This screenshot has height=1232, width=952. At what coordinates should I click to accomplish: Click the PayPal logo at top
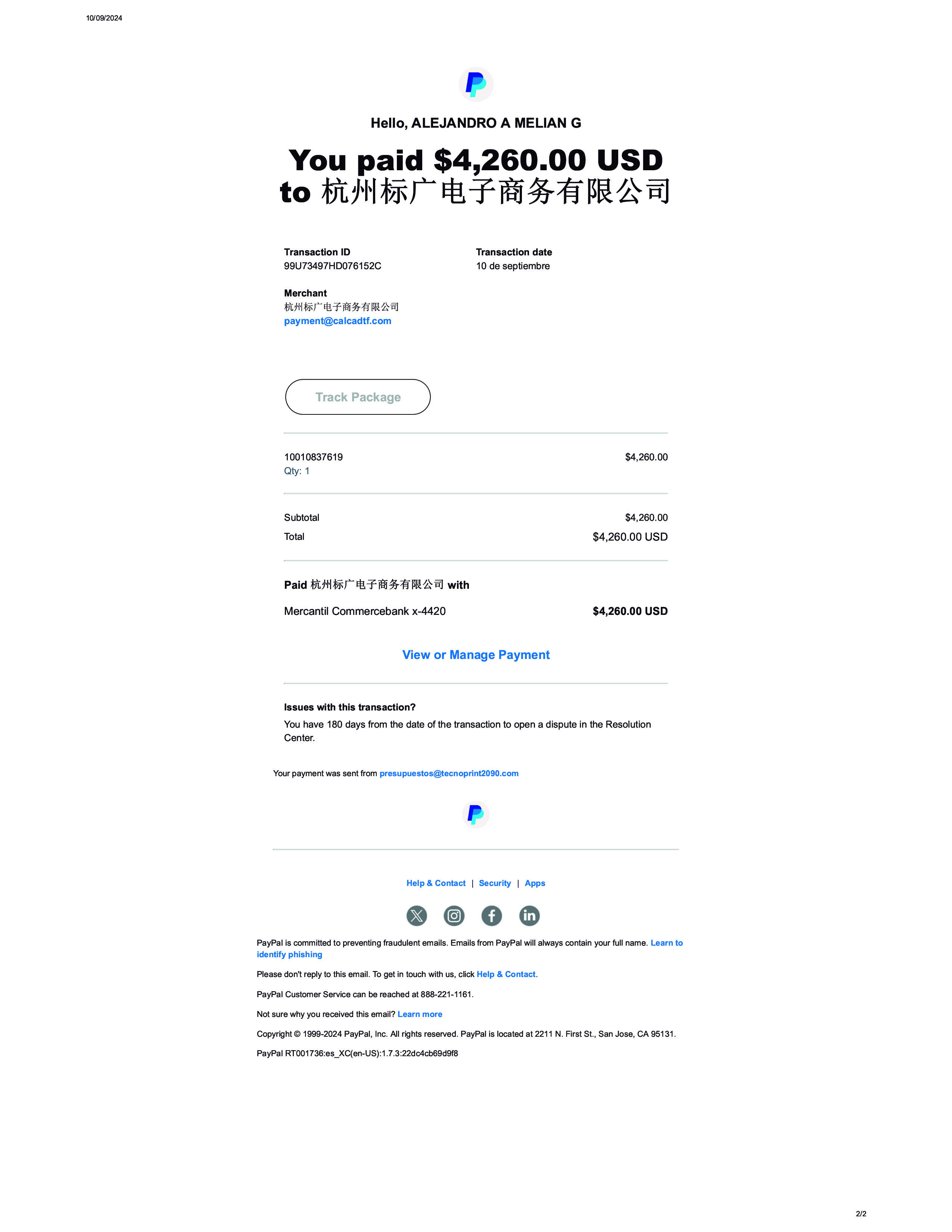click(476, 85)
